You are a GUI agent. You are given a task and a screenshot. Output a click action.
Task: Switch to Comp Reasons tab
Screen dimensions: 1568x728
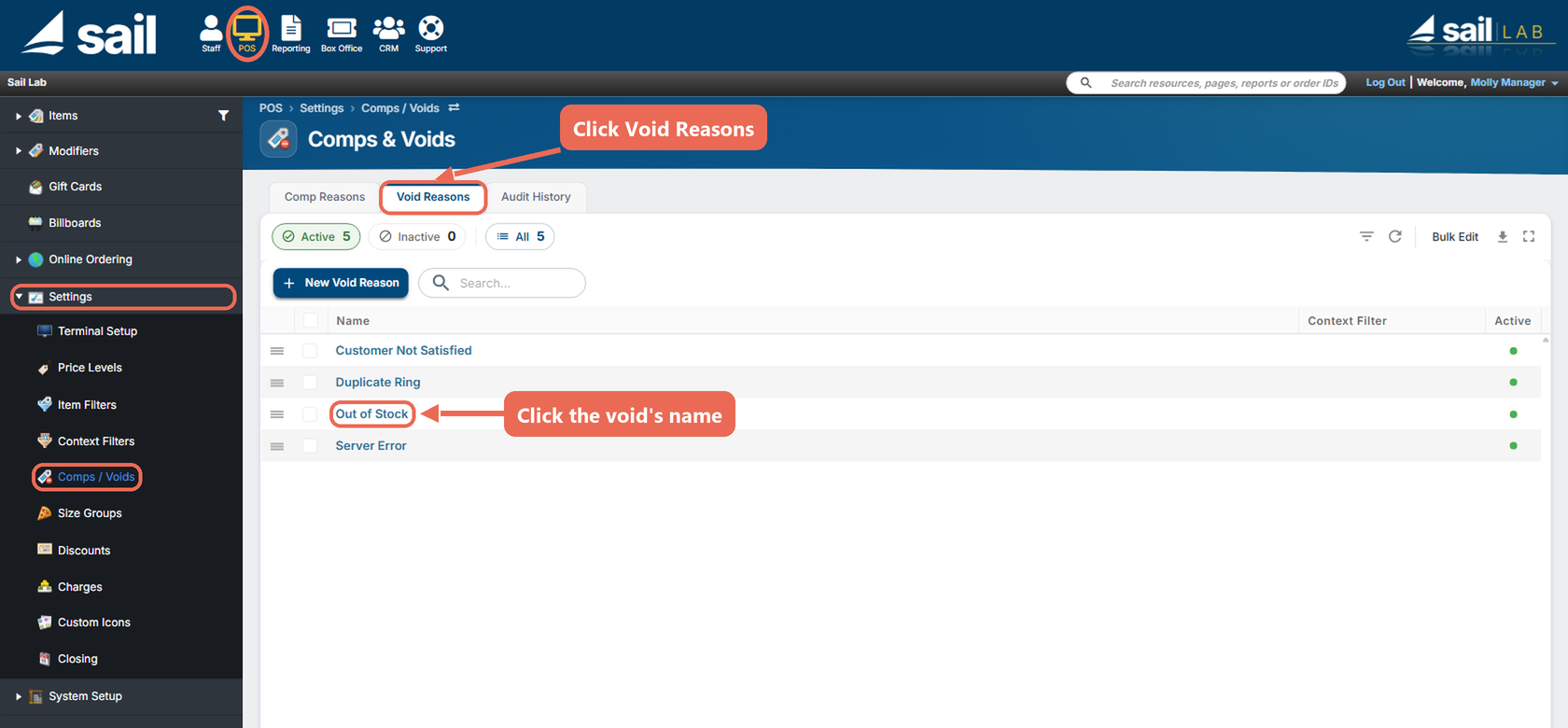[325, 197]
